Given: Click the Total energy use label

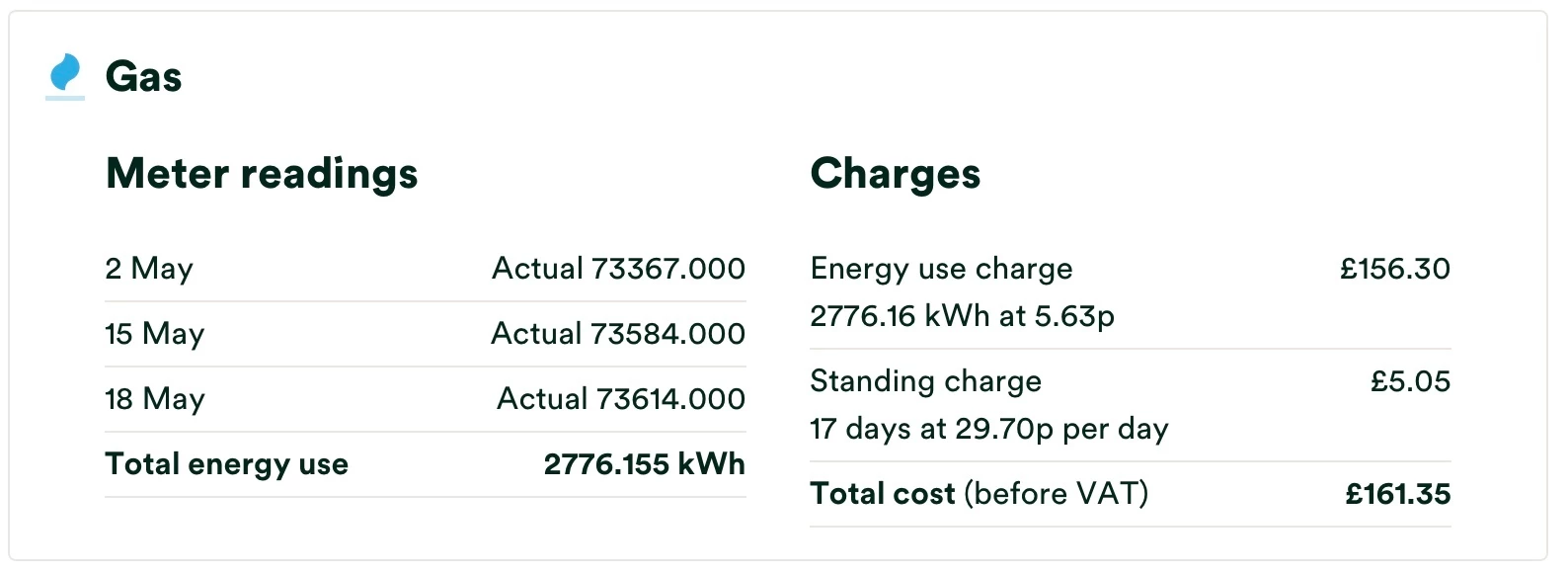Looking at the screenshot, I should pos(227,464).
